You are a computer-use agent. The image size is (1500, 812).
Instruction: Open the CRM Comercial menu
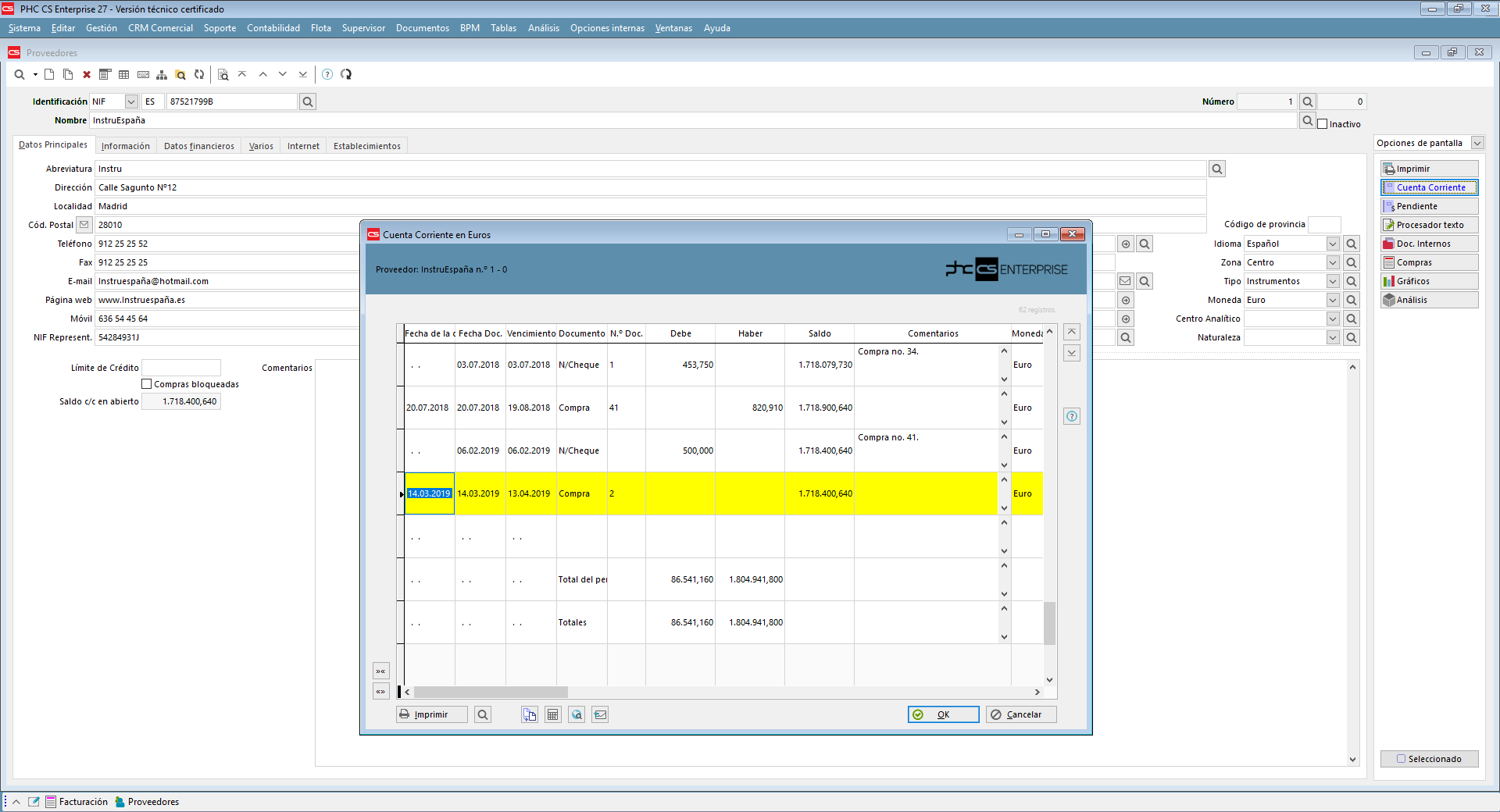[160, 28]
